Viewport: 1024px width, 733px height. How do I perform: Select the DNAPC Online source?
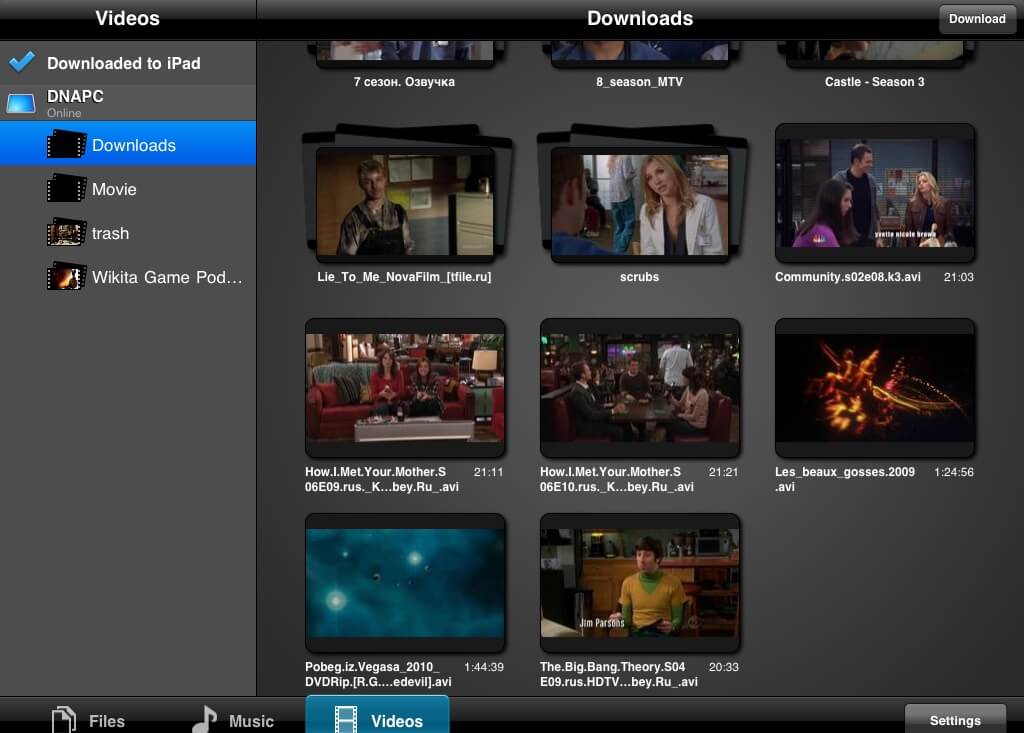click(x=128, y=103)
